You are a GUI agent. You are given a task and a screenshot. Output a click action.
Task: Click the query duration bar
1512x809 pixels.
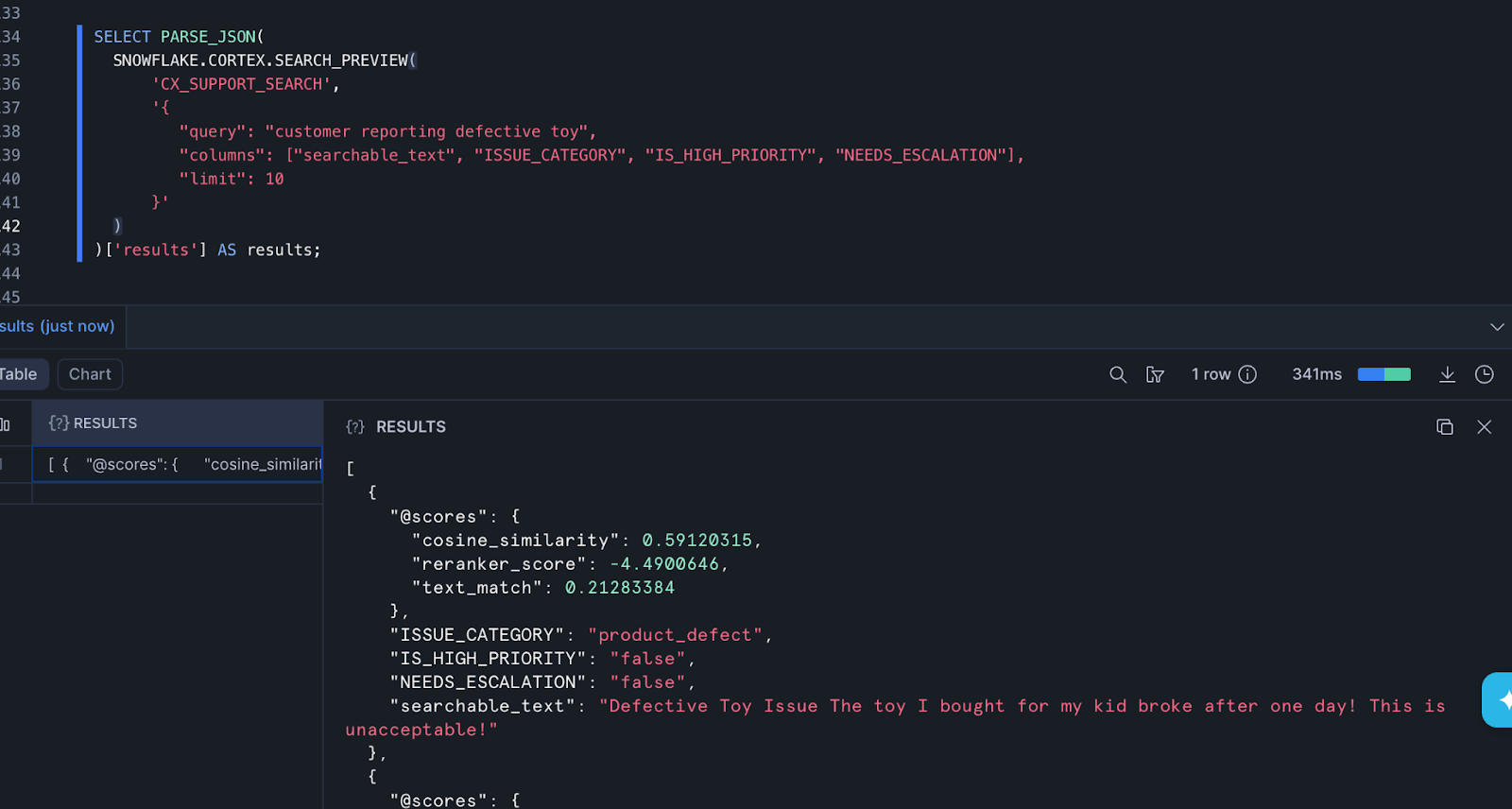coord(1383,374)
